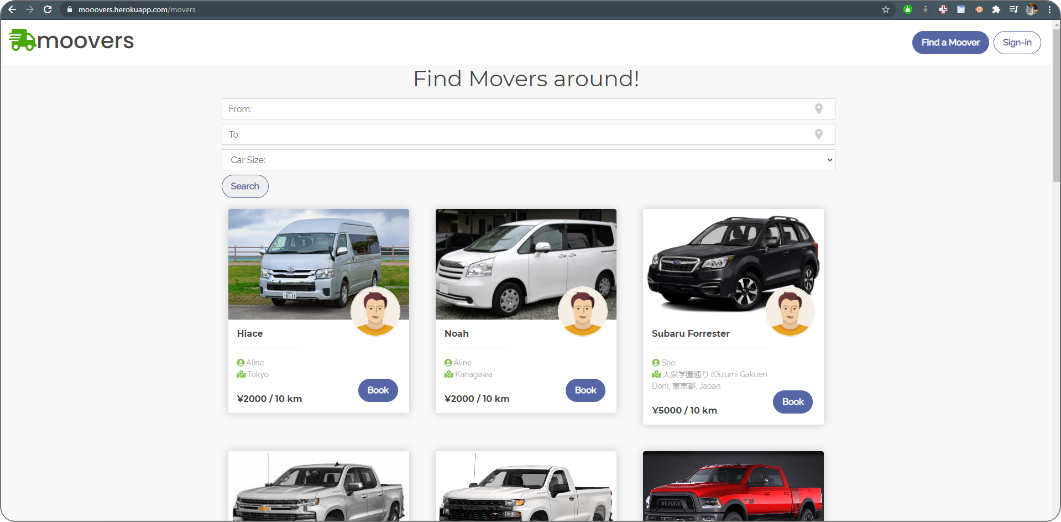Click the location pin in To field
The width and height of the screenshot is (1061, 522).
(x=818, y=134)
